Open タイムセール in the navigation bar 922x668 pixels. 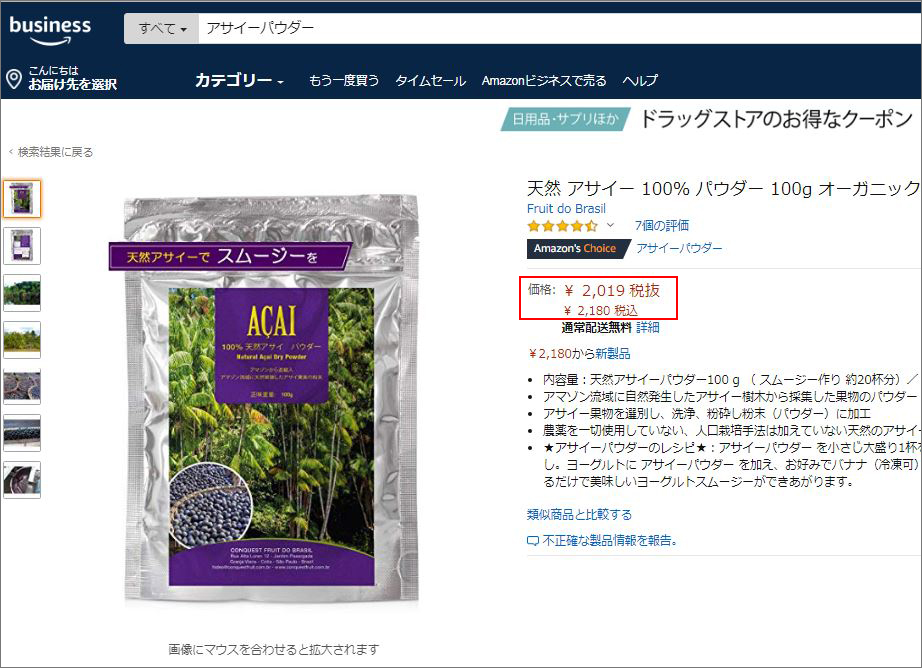coord(430,81)
